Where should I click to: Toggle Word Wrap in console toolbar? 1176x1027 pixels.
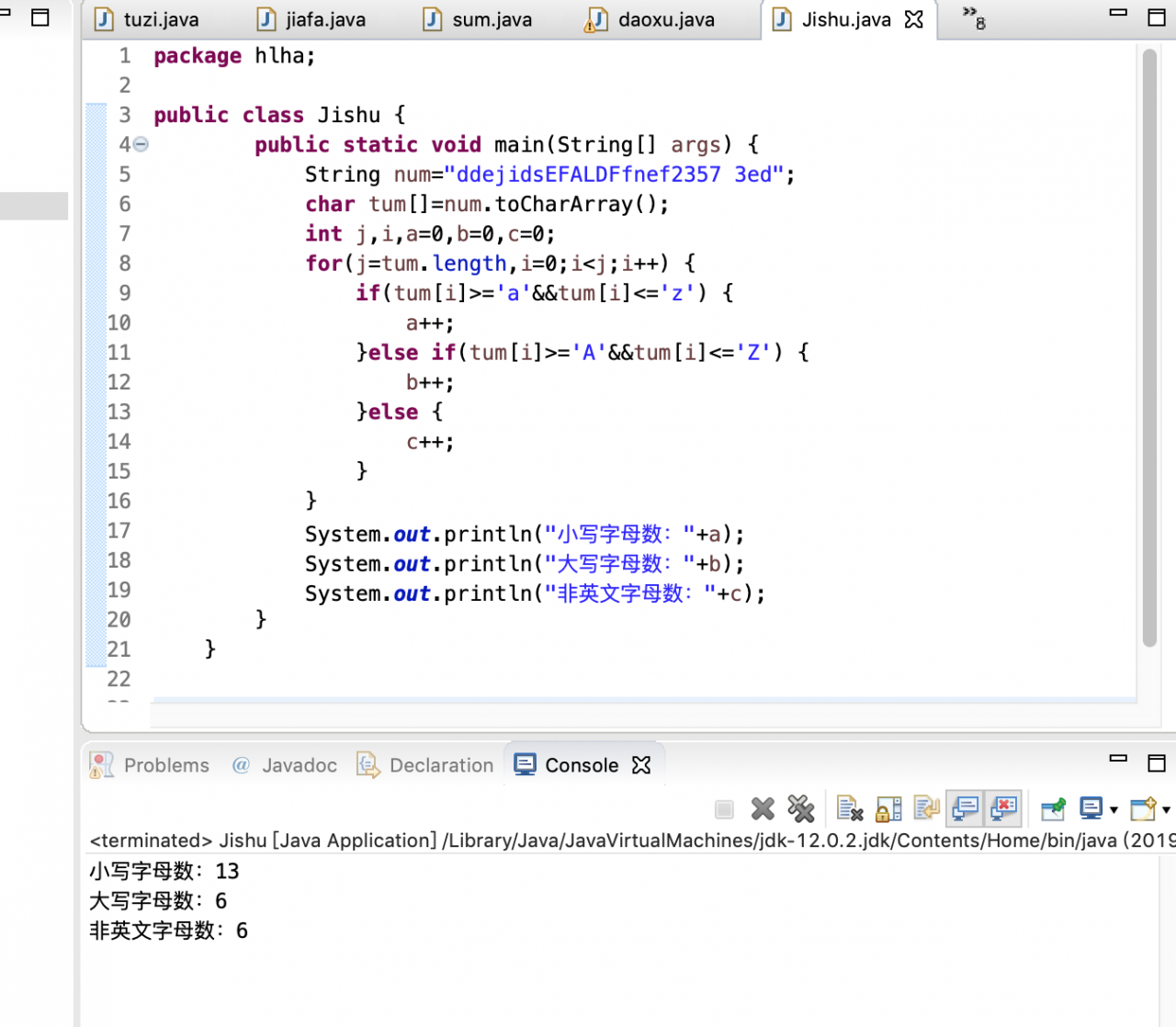[926, 809]
